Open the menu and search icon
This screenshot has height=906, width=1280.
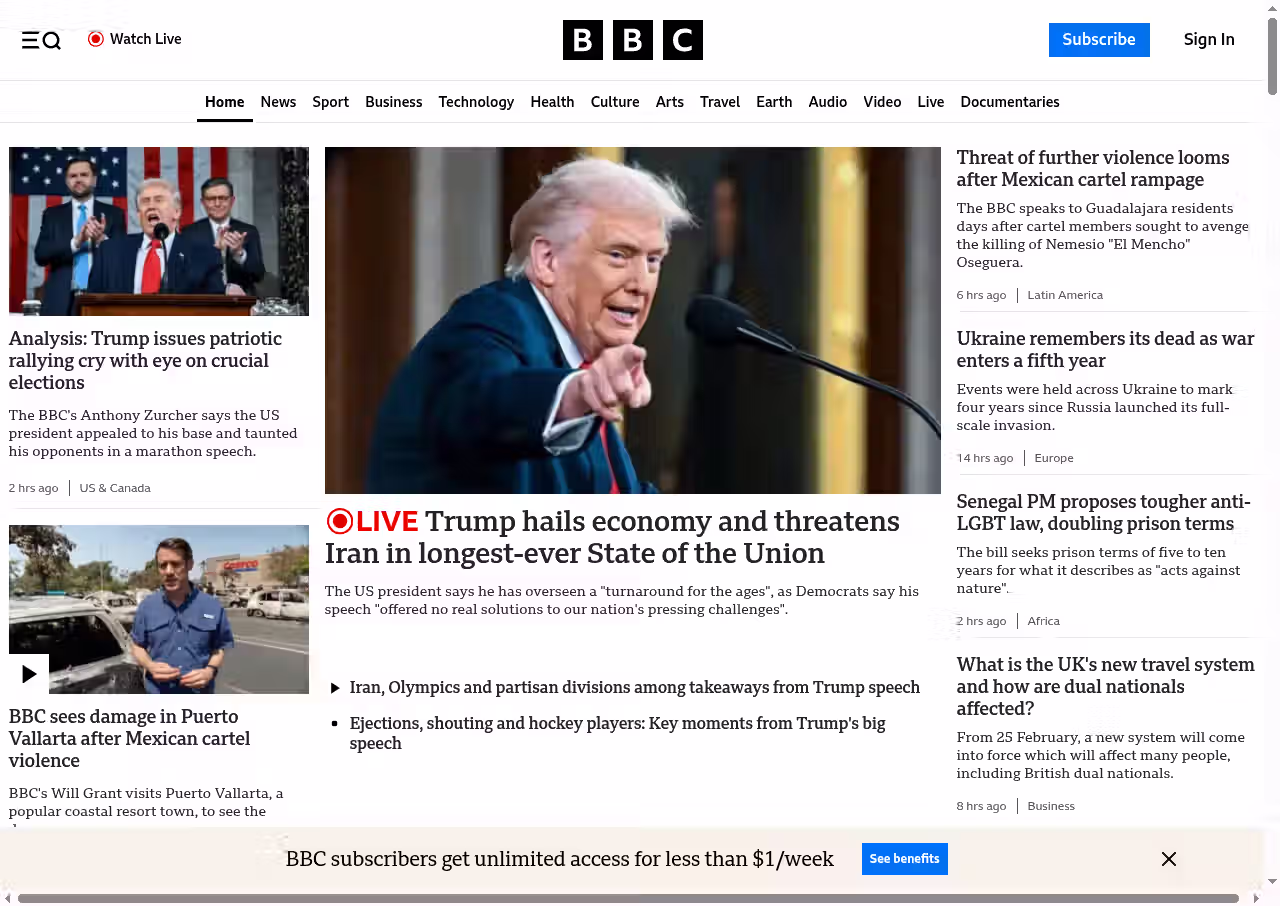point(41,40)
